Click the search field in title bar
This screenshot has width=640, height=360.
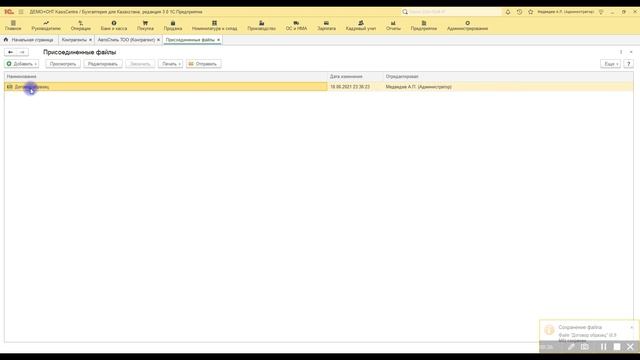pos(451,12)
